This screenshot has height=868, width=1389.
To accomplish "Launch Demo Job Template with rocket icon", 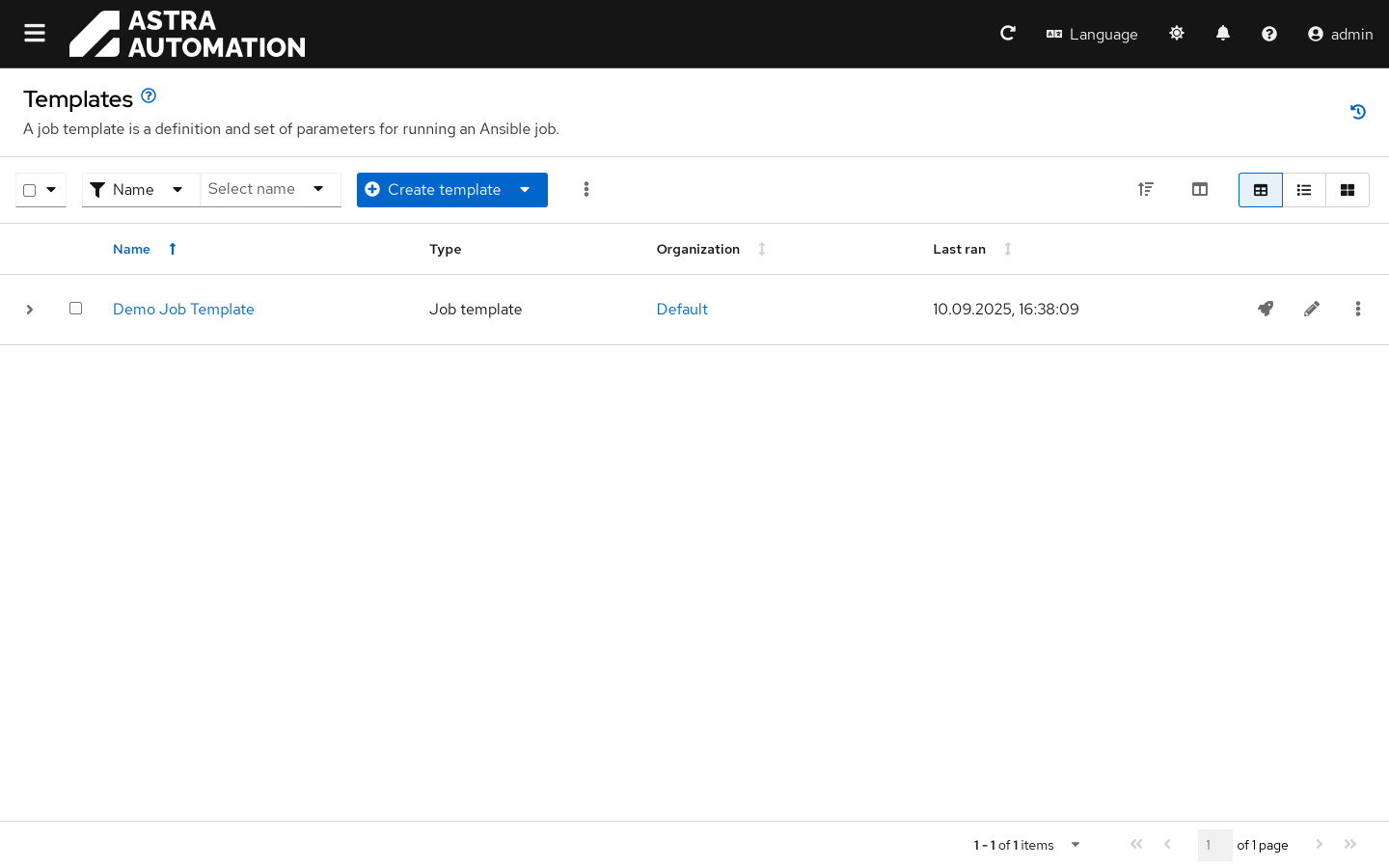I will tap(1266, 309).
